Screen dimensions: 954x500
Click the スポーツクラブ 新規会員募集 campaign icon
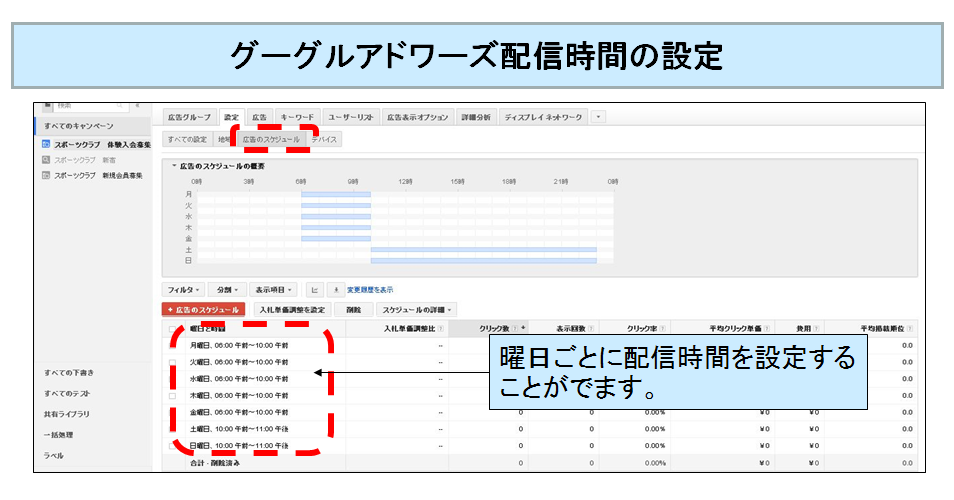click(46, 175)
